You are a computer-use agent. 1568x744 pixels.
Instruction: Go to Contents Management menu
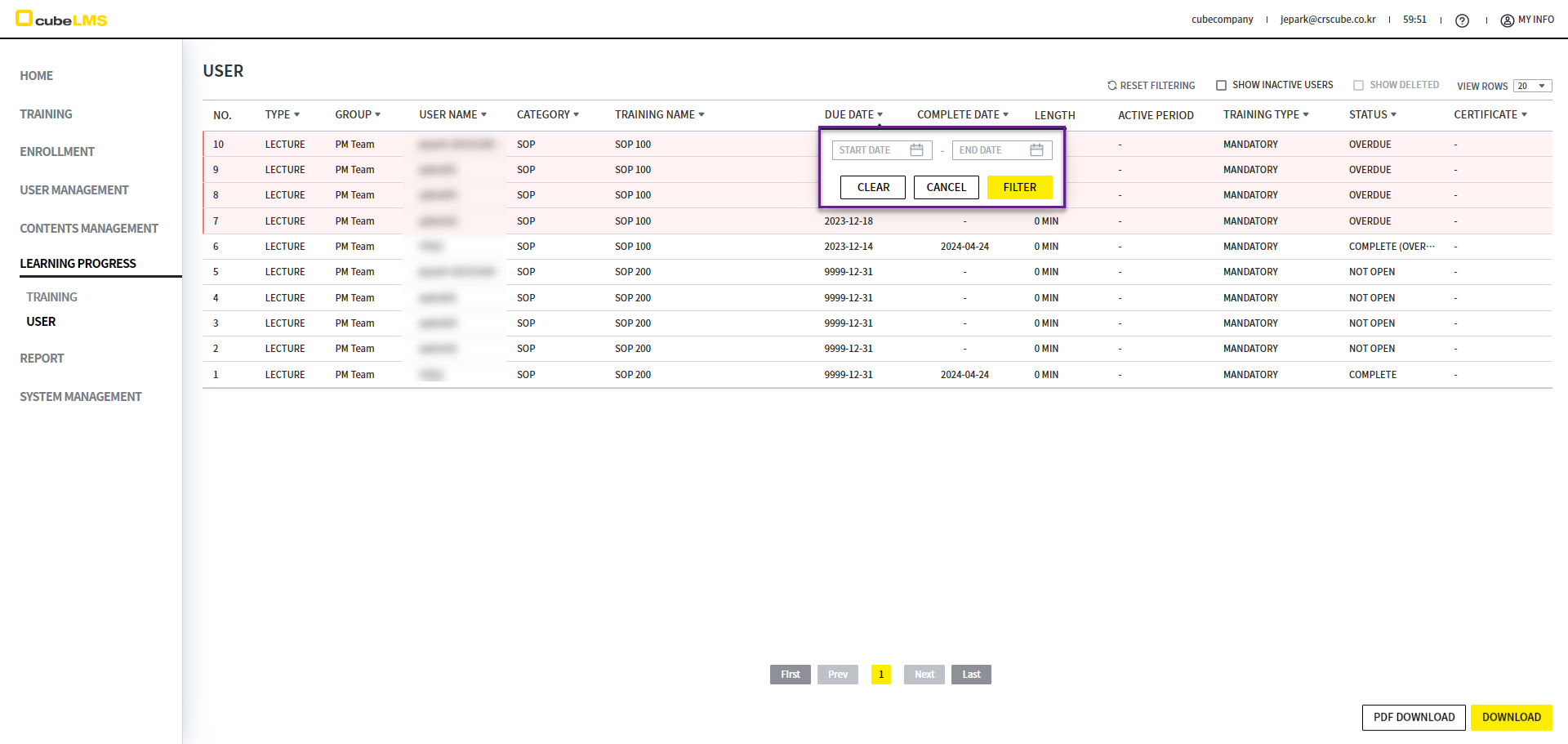[89, 229]
